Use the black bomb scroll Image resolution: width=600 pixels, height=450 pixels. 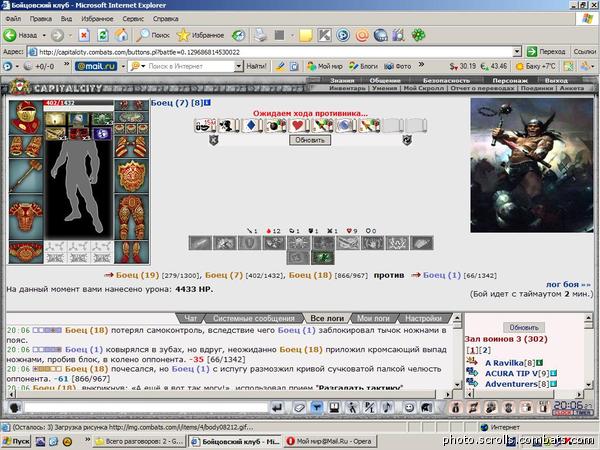275,125
